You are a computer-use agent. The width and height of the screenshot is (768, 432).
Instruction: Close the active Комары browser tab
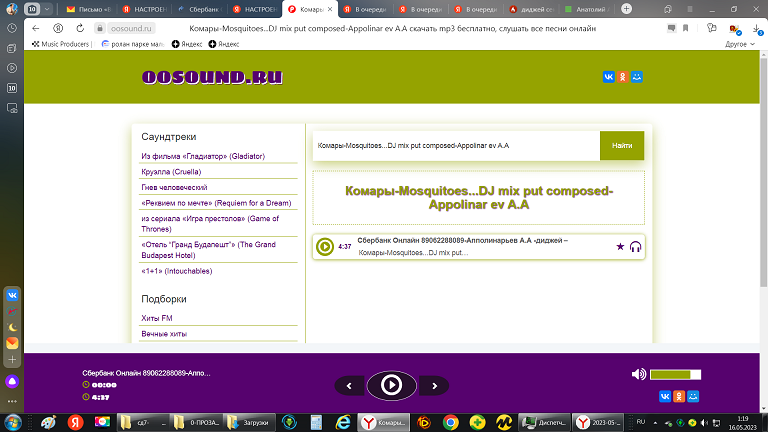coord(330,9)
